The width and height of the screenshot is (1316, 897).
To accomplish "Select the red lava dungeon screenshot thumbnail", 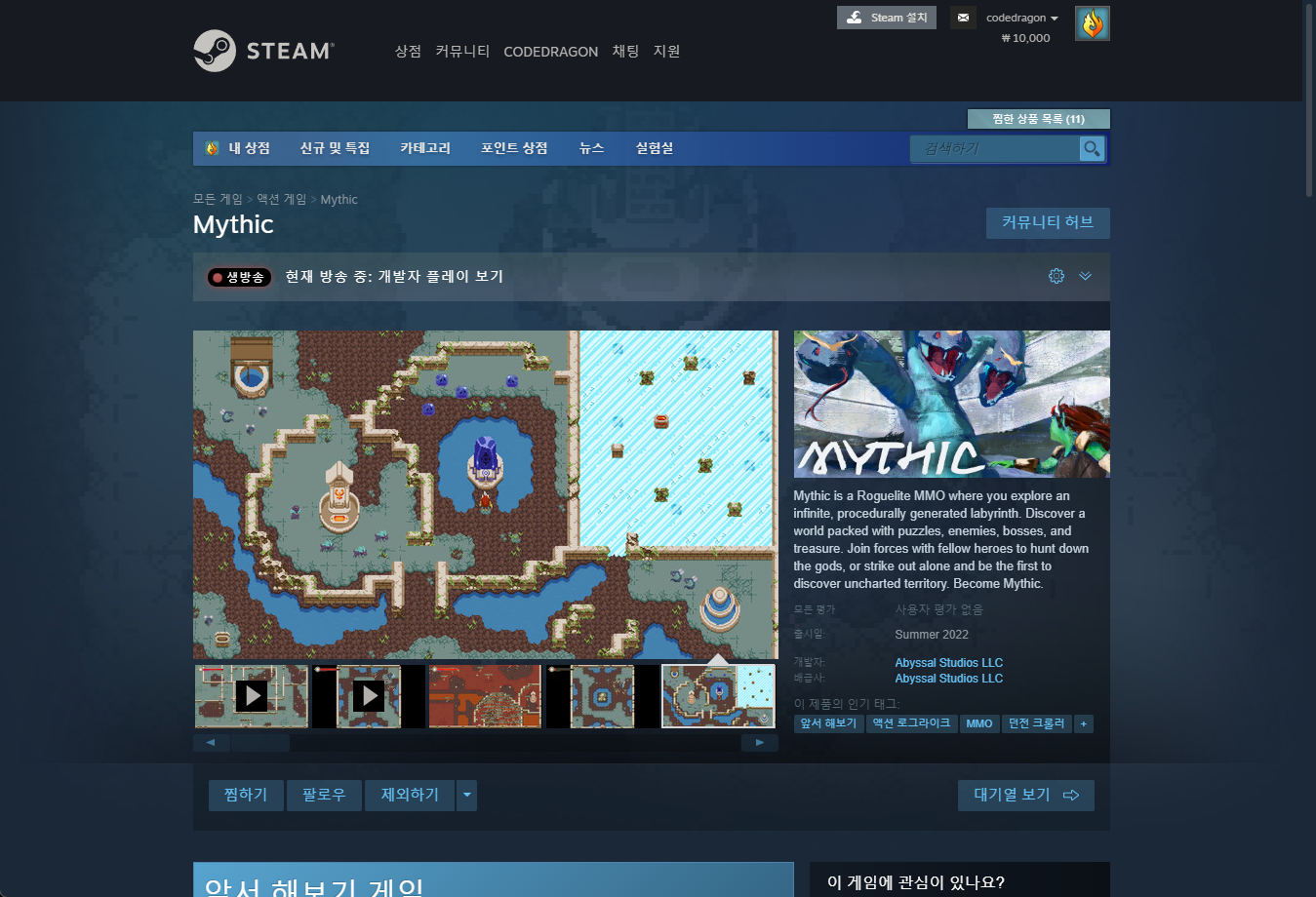I will 485,696.
